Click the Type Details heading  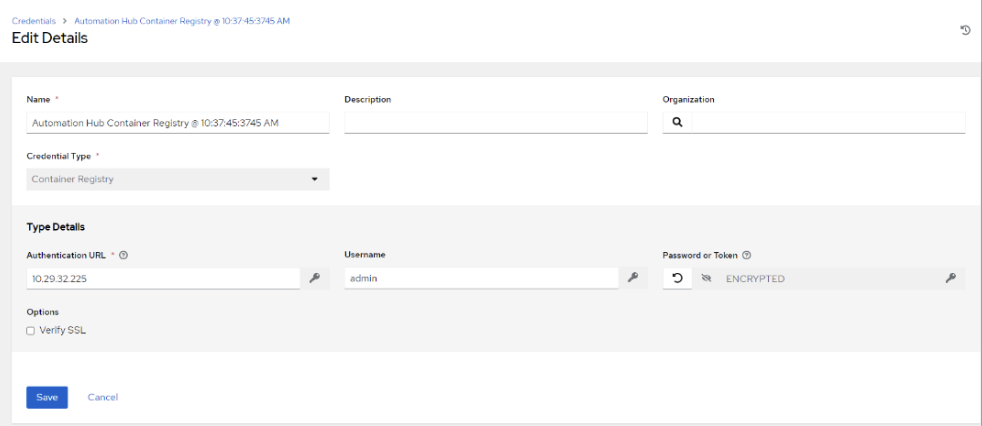click(x=56, y=227)
